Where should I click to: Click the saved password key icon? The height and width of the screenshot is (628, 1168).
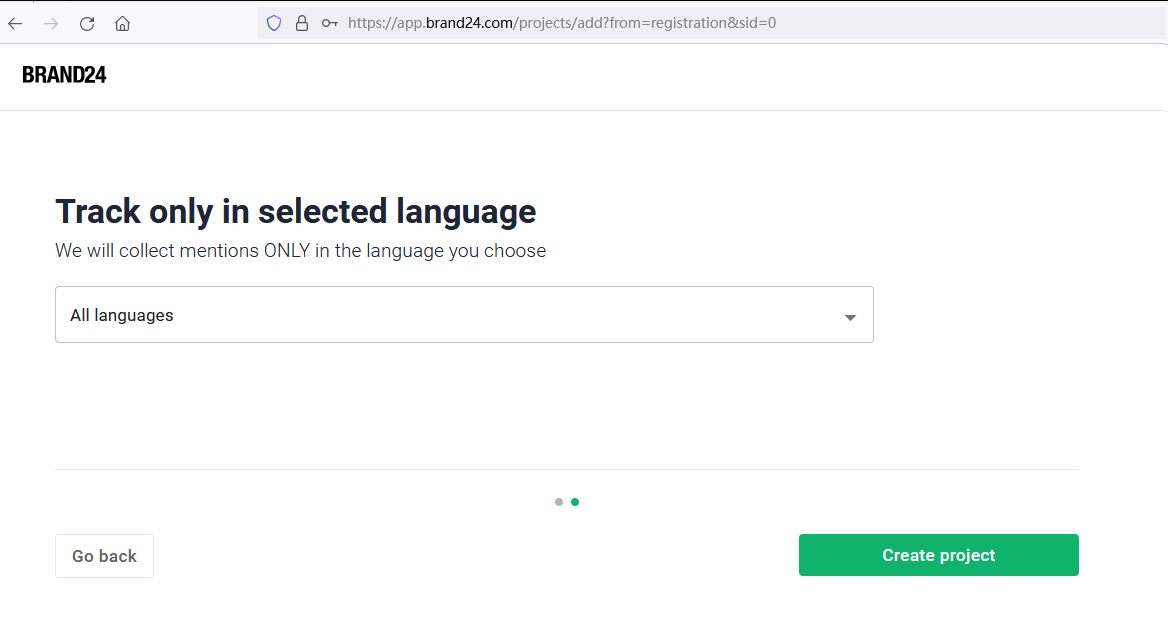(329, 23)
